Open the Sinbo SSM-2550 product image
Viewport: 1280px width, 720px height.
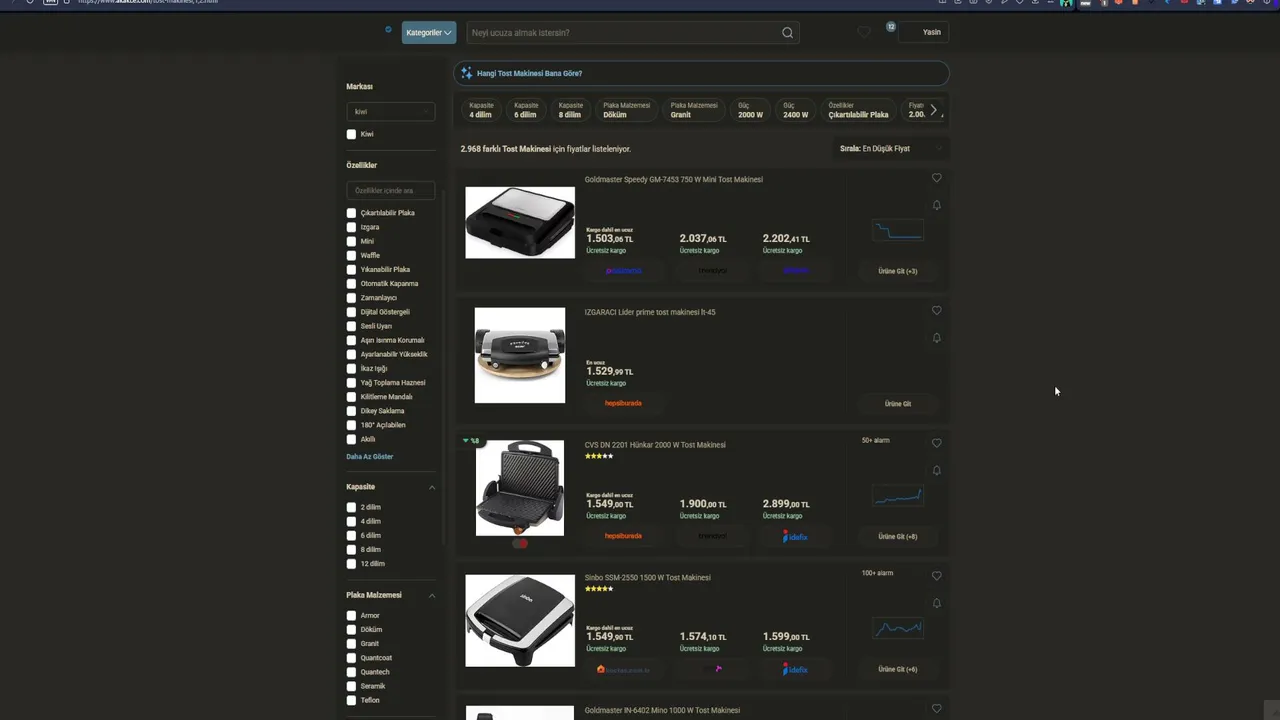[x=520, y=620]
